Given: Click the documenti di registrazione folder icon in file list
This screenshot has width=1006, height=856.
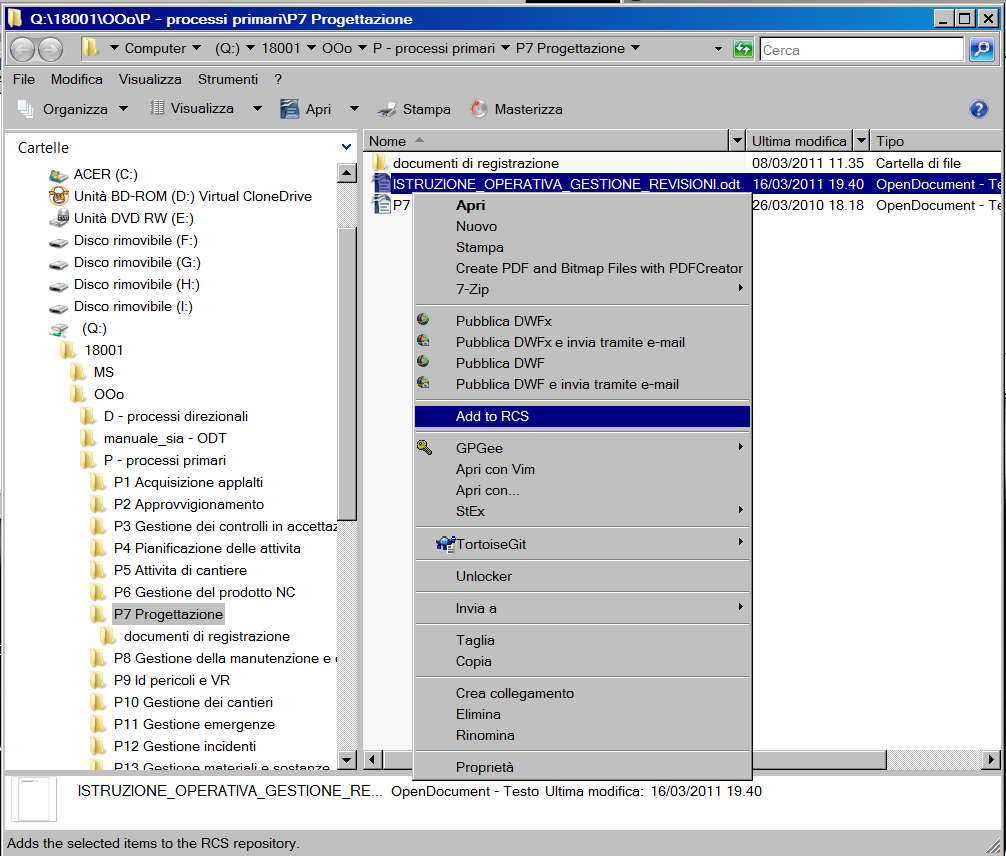Looking at the screenshot, I should tap(380, 162).
